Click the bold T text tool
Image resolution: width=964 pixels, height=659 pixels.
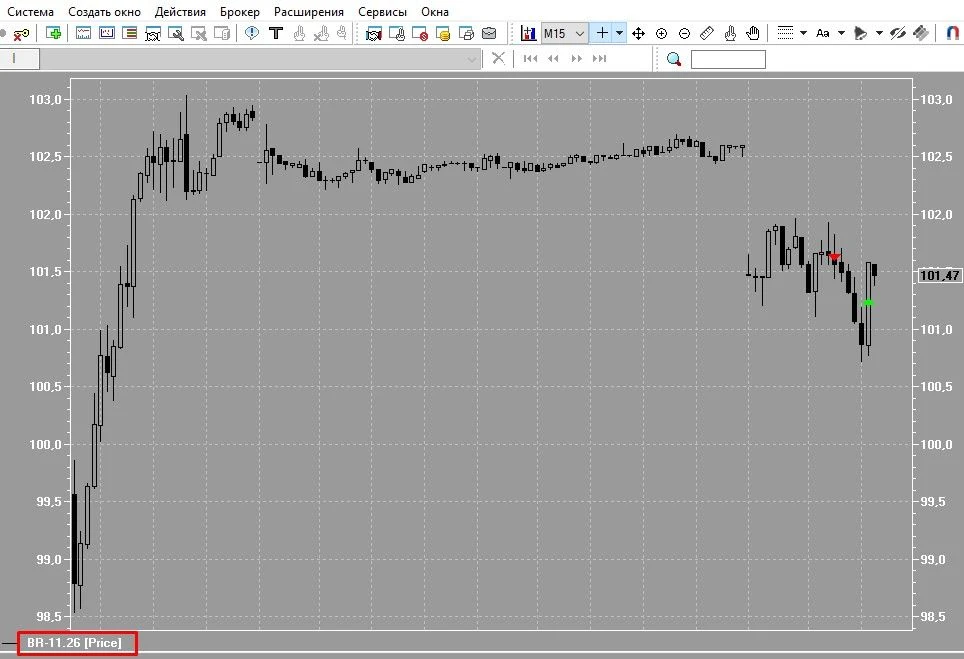coord(276,33)
